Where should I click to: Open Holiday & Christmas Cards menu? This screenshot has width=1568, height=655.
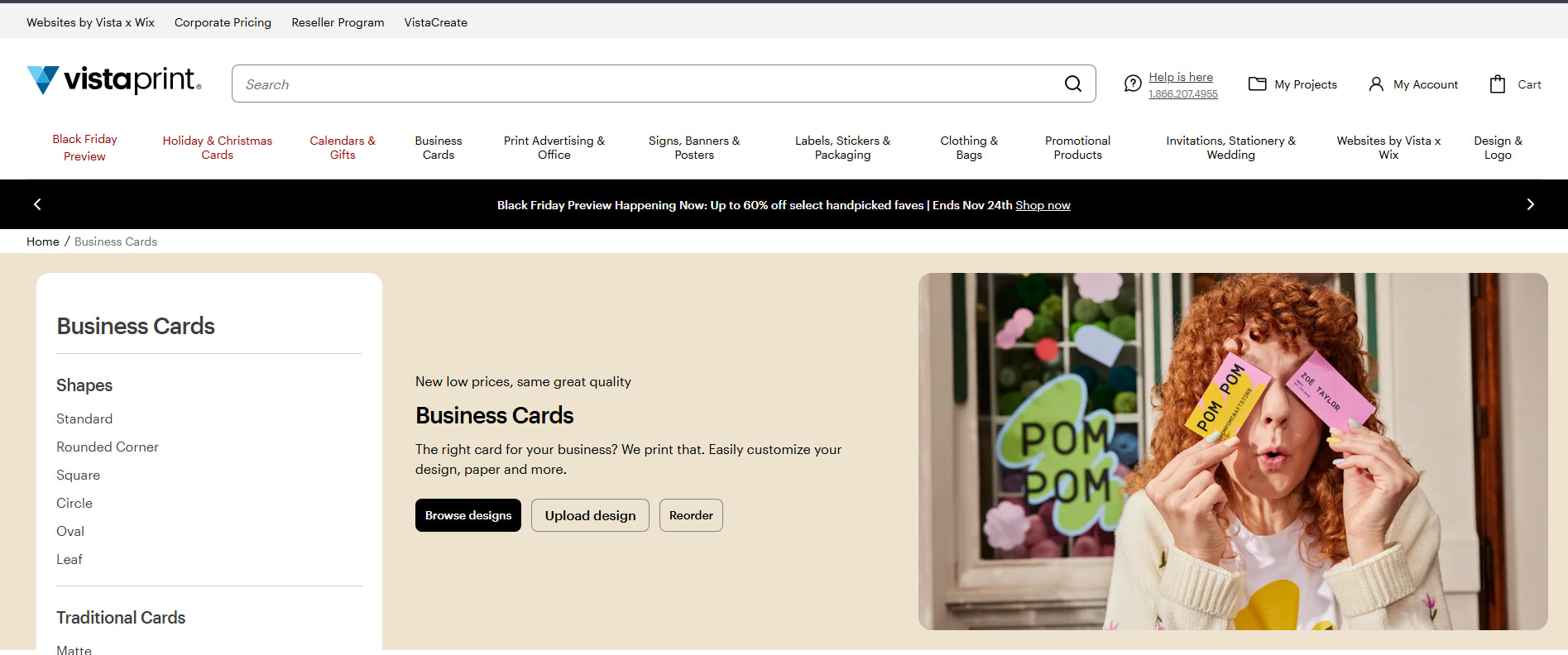tap(218, 147)
